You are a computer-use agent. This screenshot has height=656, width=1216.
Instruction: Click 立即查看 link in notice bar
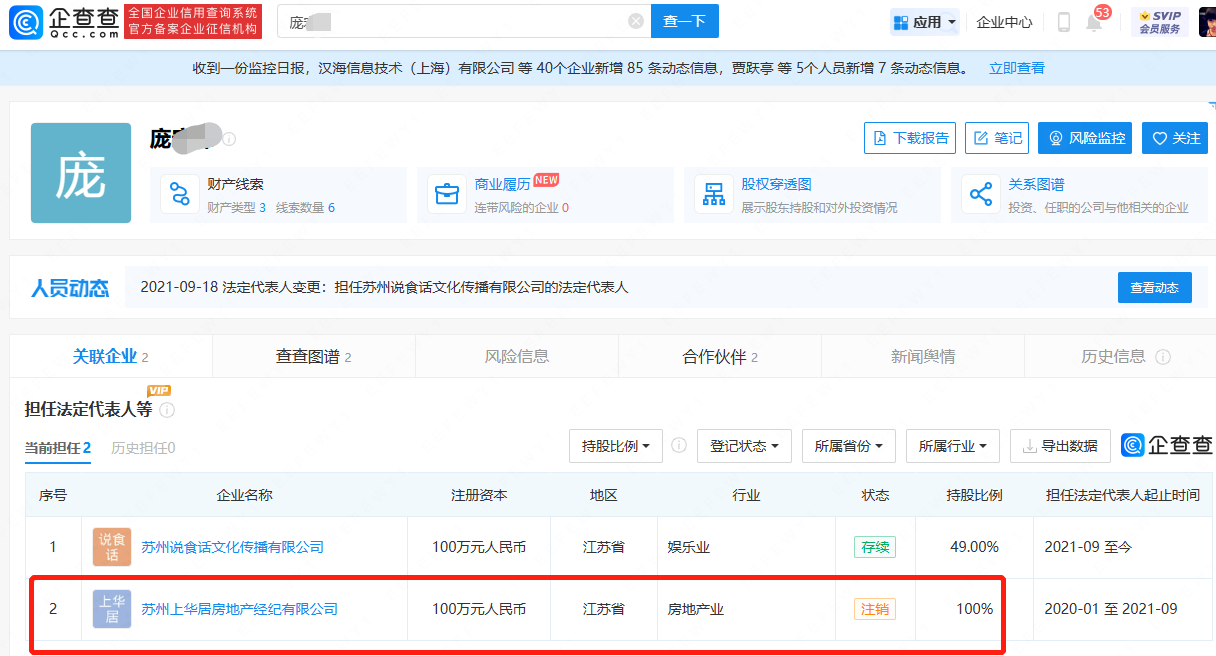point(1017,68)
